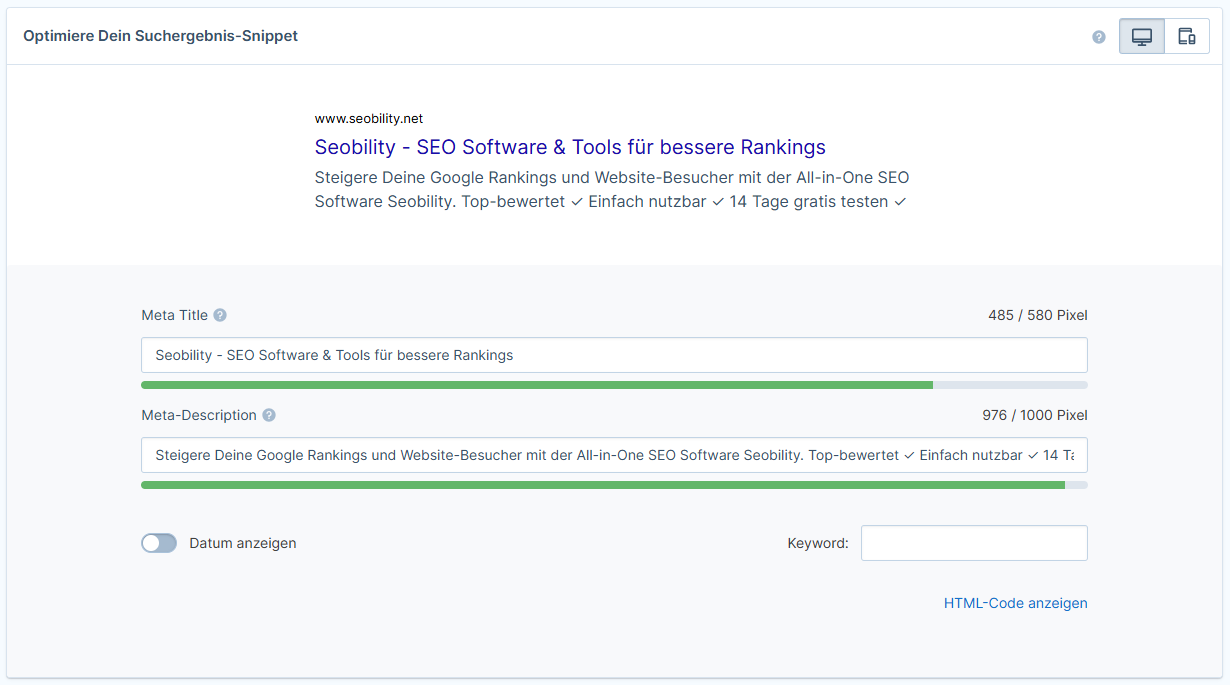Screen dimensions: 1230x685
Task: Select snippet description preview text
Action: 612,190
